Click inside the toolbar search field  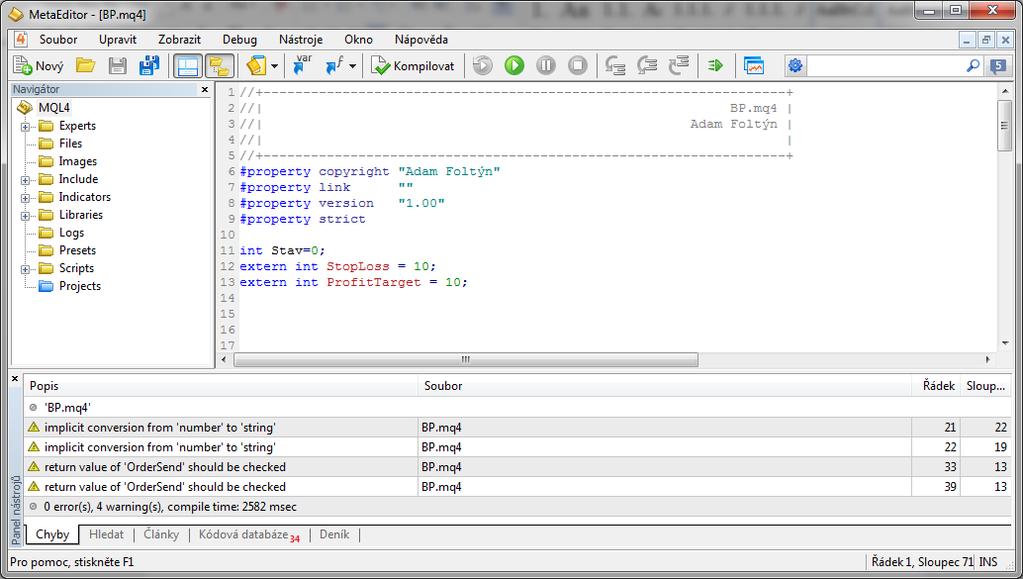tap(885, 65)
